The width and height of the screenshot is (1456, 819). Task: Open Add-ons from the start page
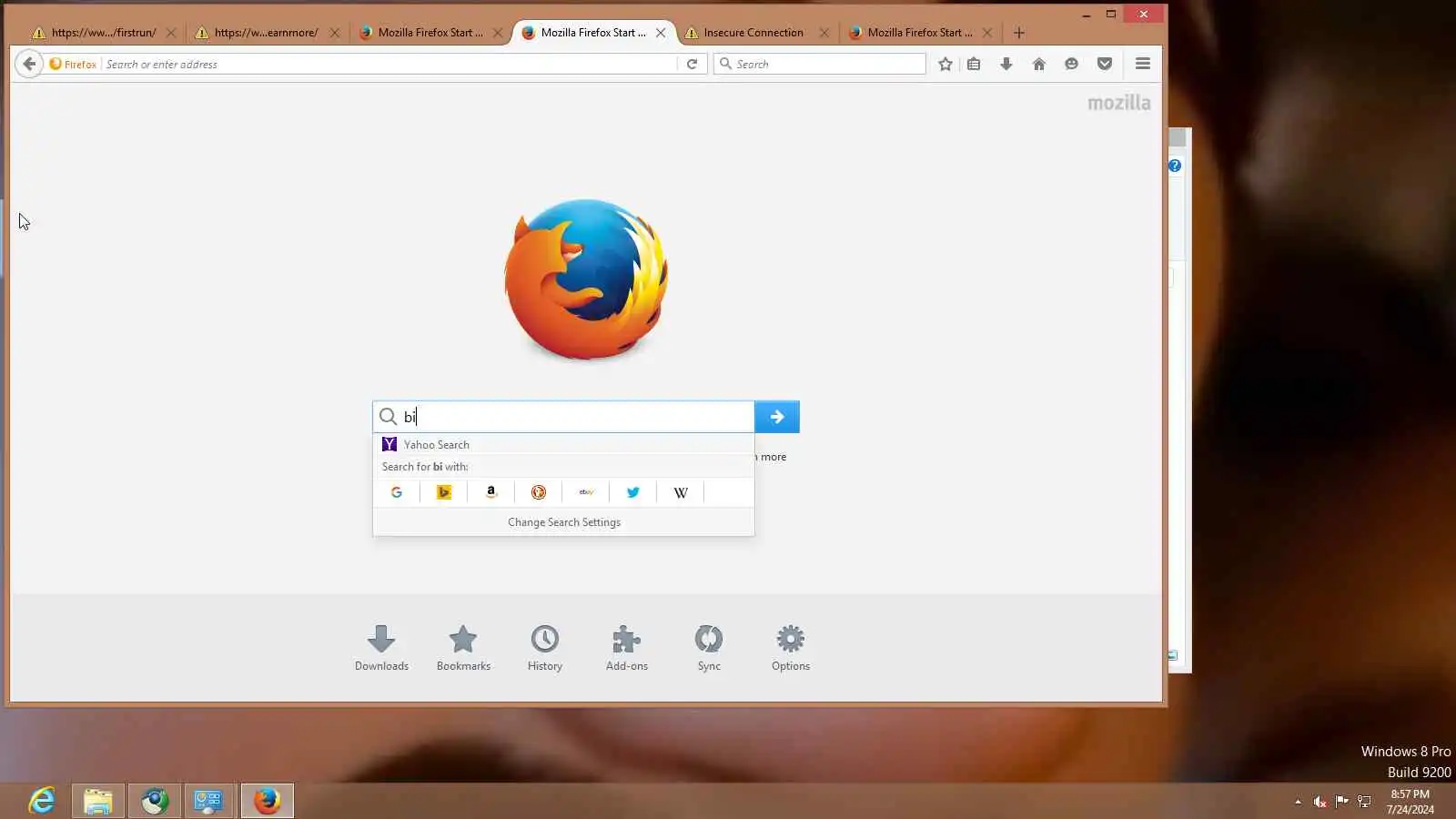(627, 648)
